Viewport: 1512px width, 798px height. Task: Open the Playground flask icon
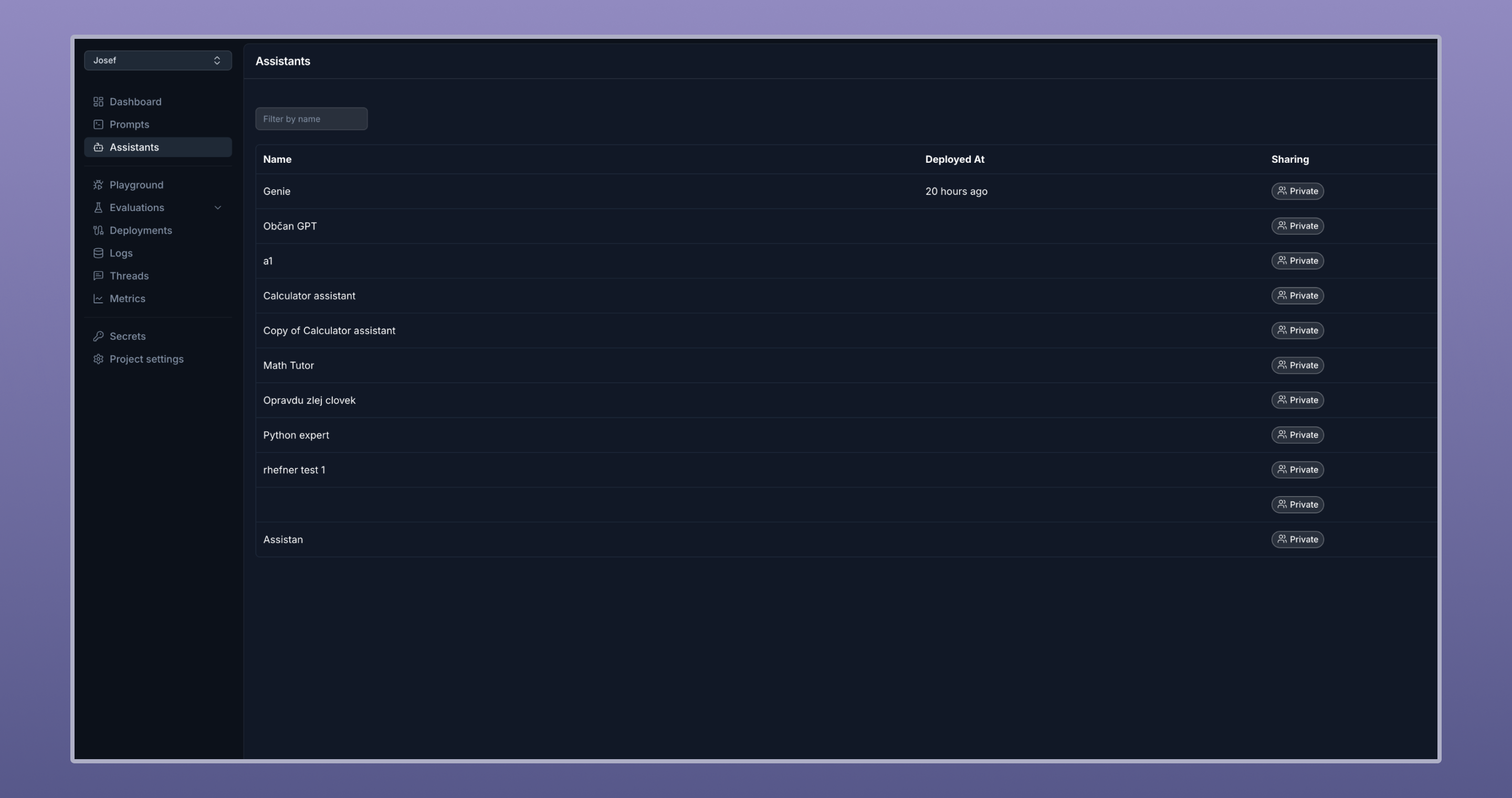(x=98, y=184)
